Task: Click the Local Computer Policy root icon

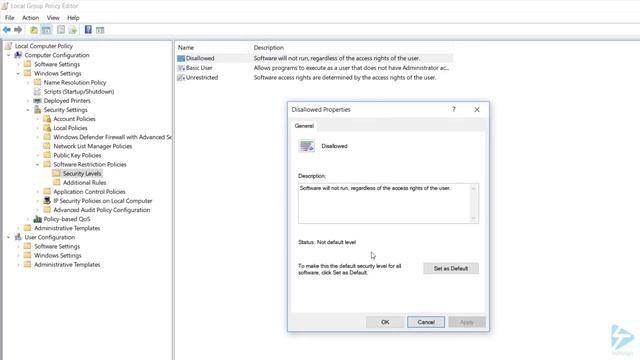Action: point(9,46)
